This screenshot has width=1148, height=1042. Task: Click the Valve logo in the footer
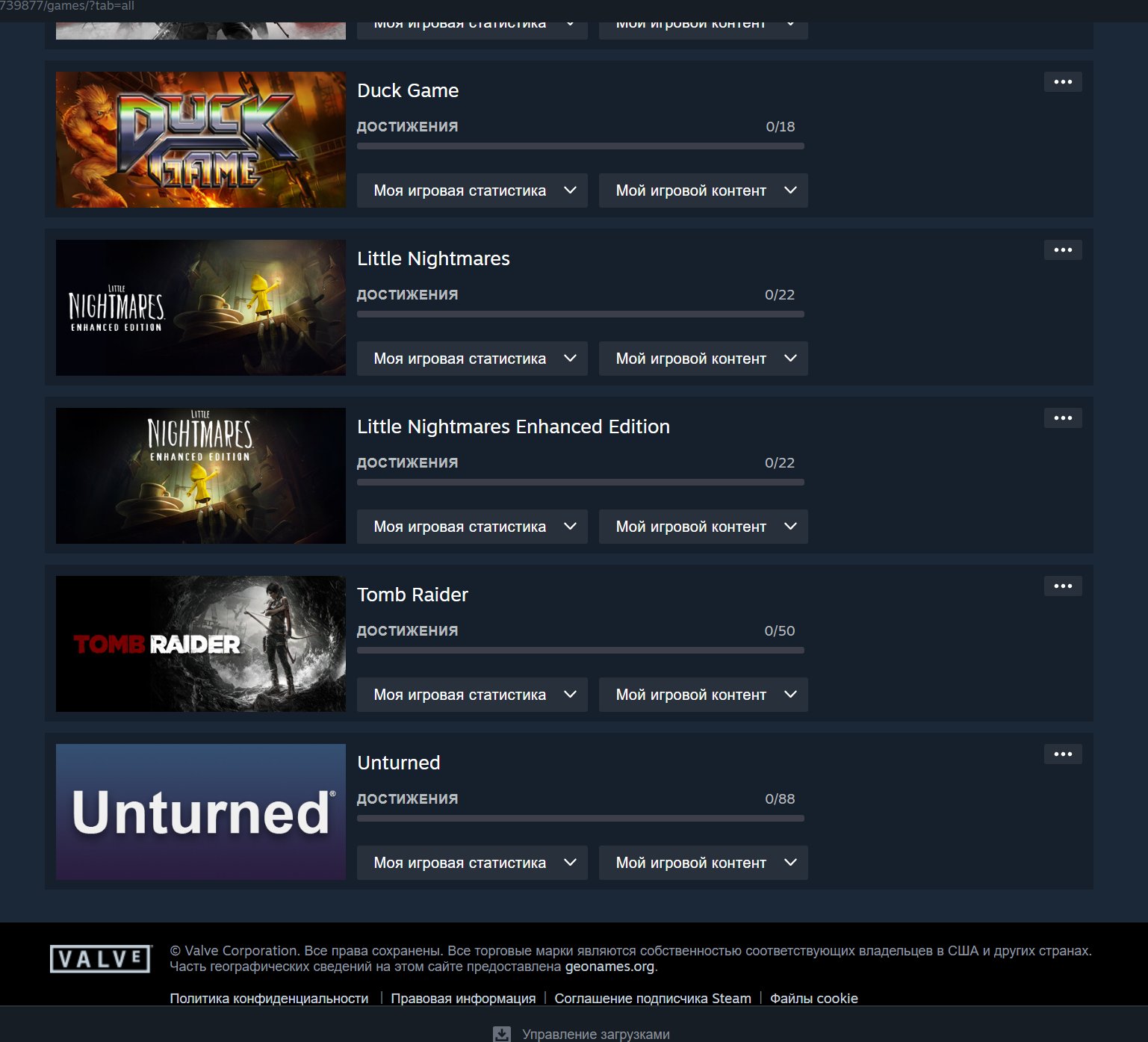point(101,958)
